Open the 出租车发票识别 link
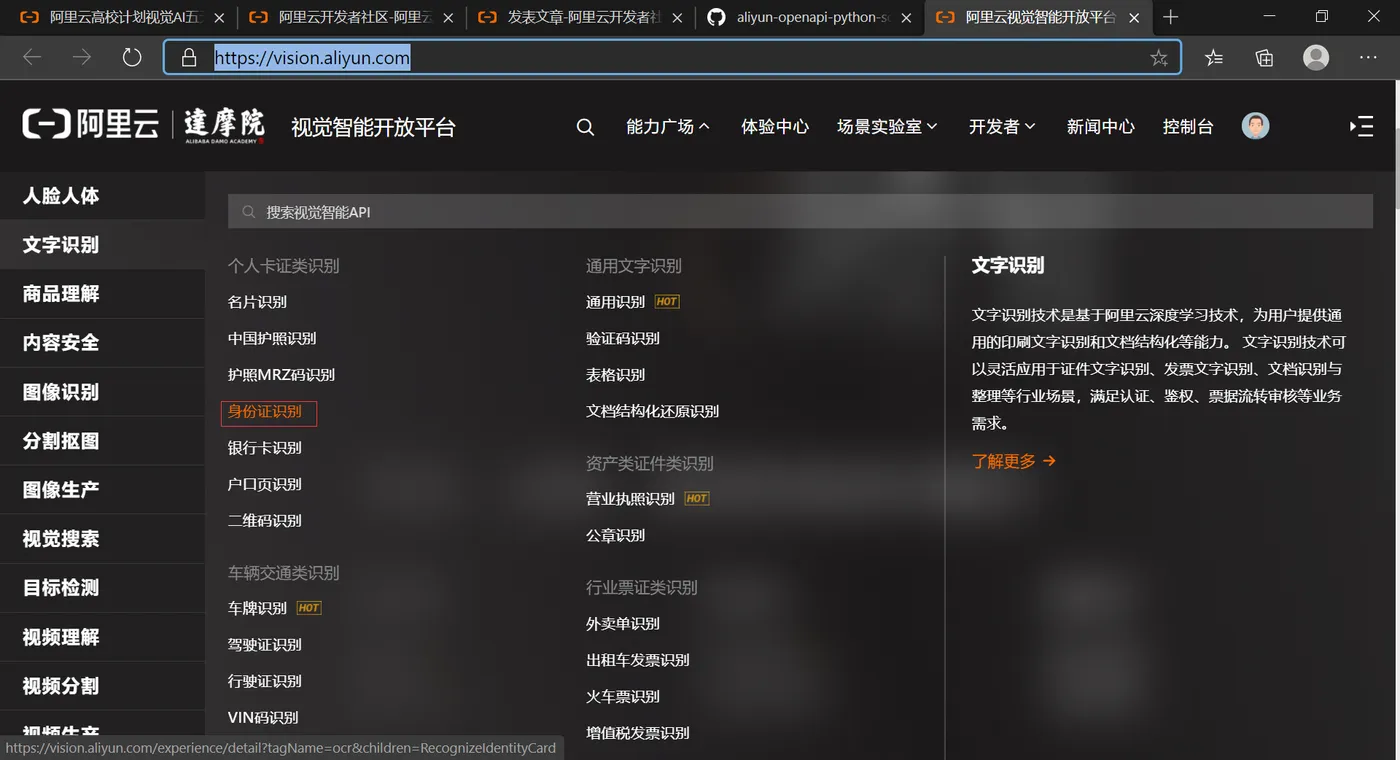This screenshot has height=760, width=1400. [638, 660]
